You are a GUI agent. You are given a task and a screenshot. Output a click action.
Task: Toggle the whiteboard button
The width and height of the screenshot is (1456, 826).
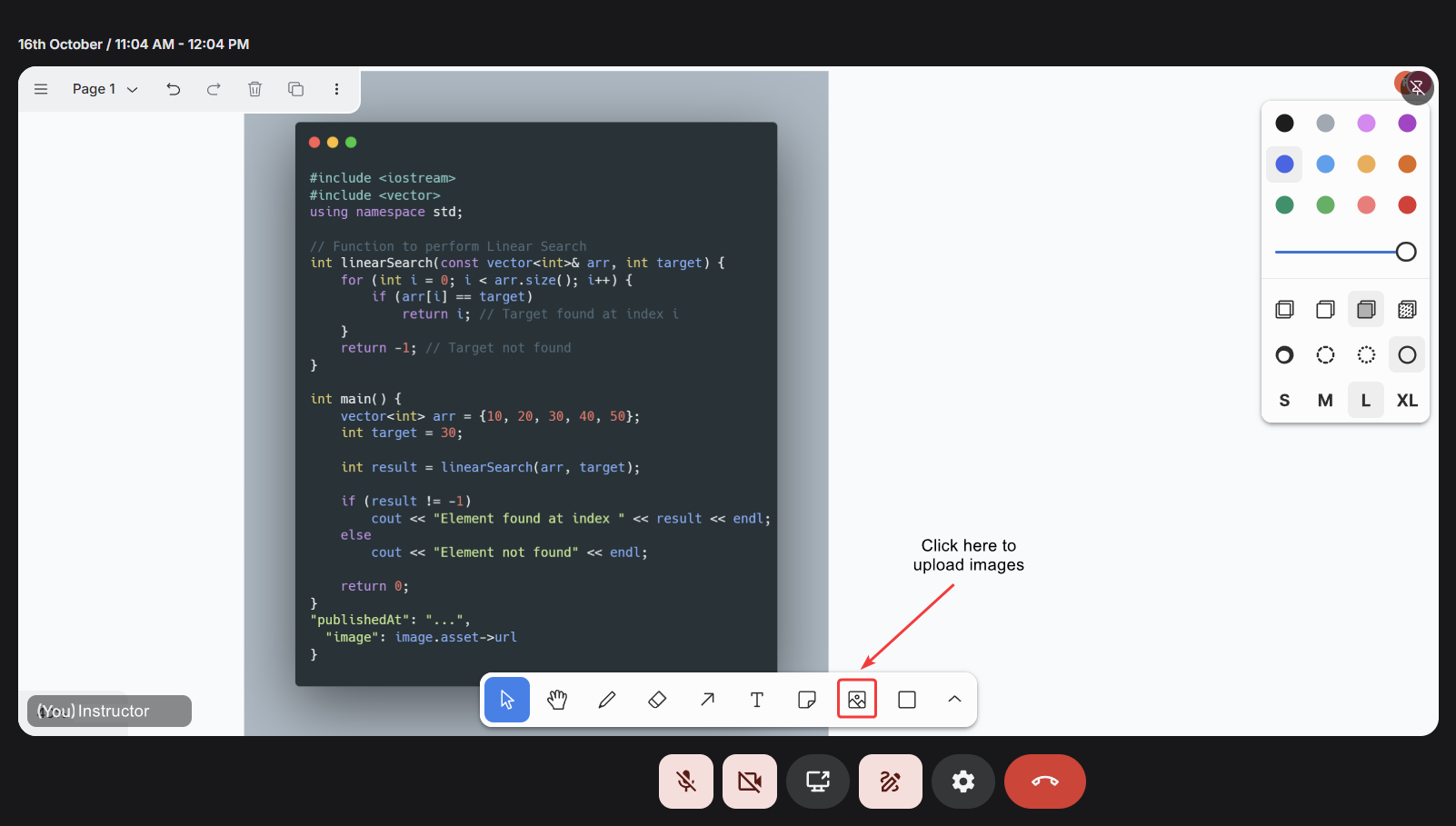(890, 781)
